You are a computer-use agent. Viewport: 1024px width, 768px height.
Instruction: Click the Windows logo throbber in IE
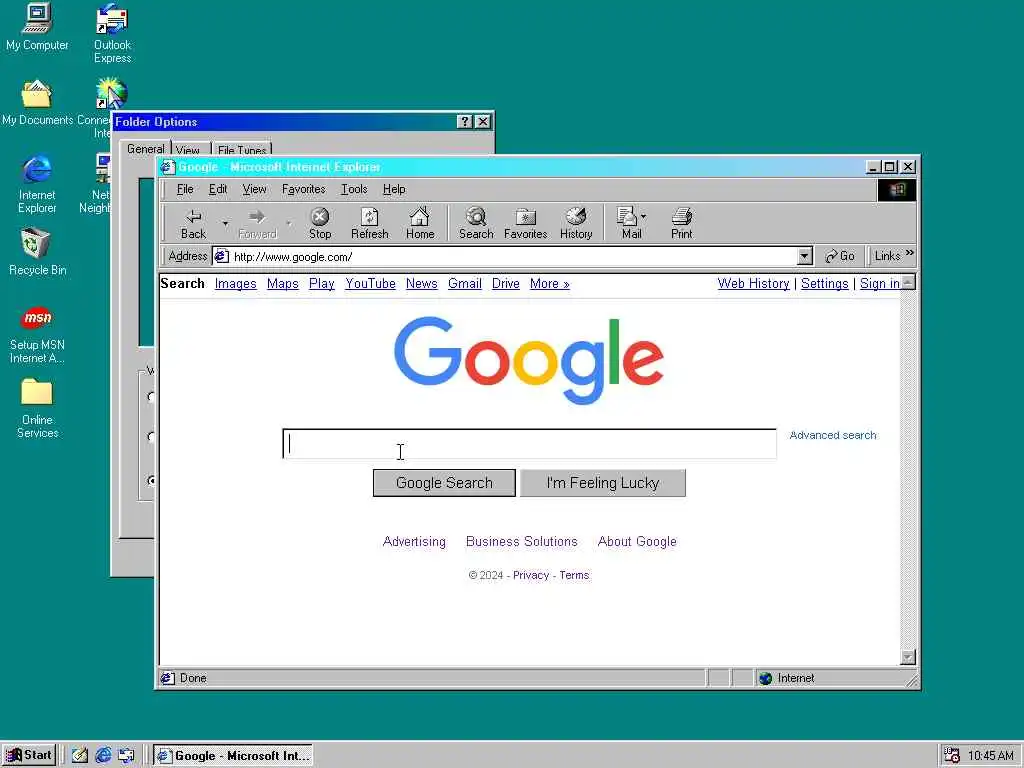(x=897, y=189)
